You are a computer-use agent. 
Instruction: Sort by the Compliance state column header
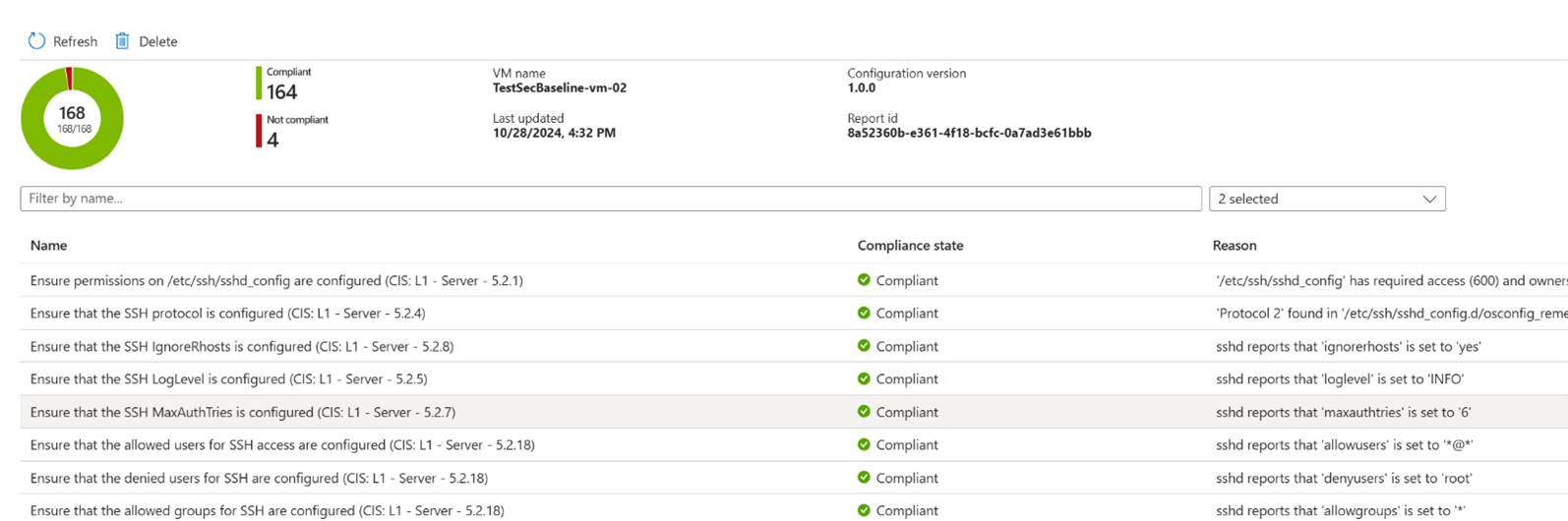click(910, 246)
